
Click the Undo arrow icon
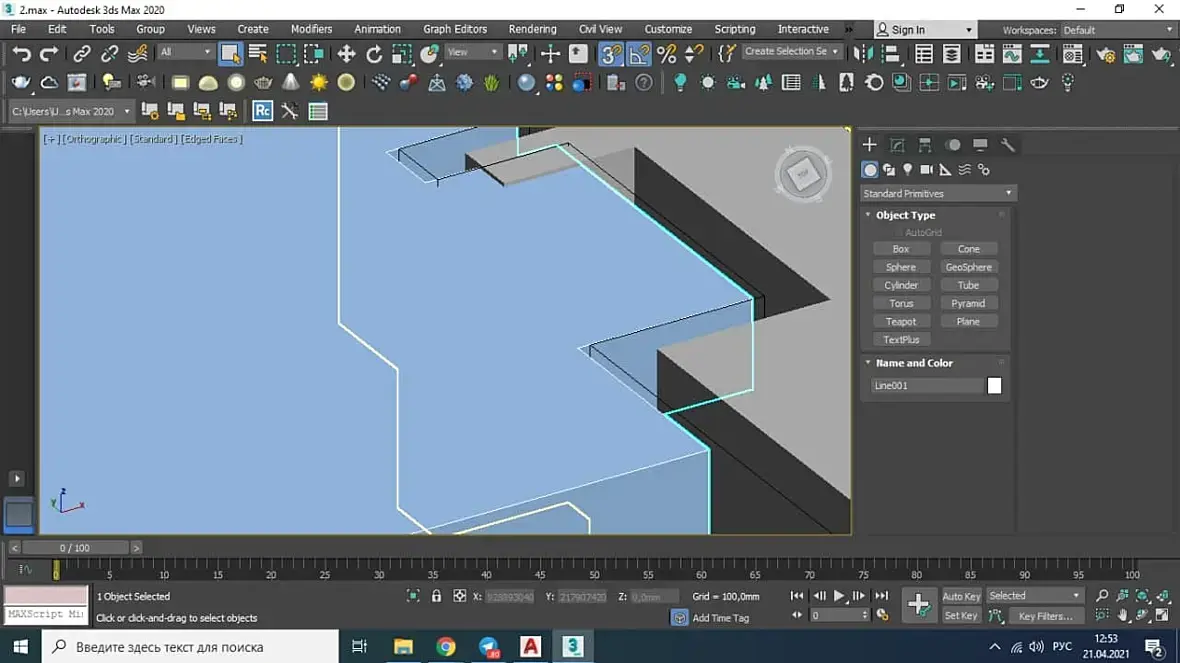pyautogui.click(x=22, y=54)
